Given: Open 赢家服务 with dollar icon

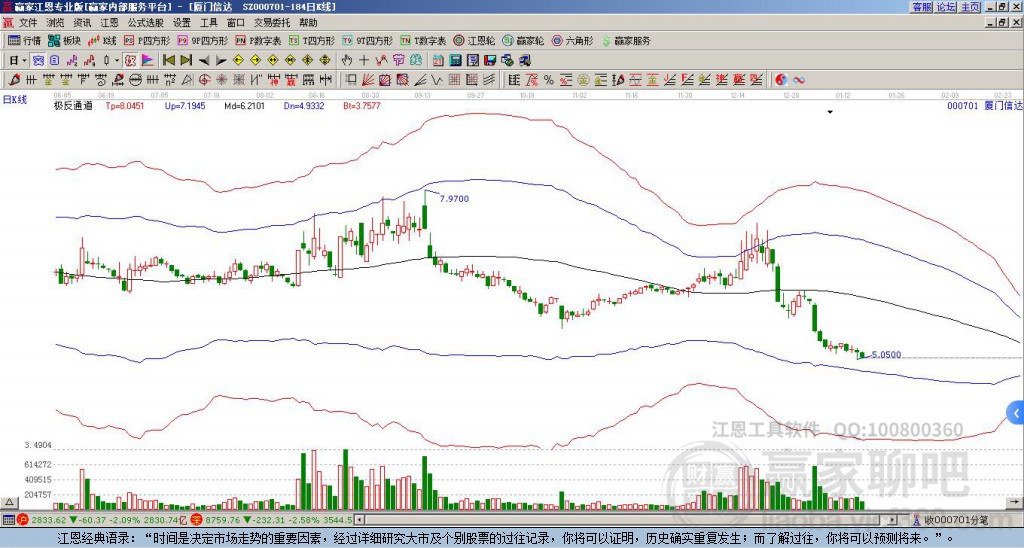Looking at the screenshot, I should click(x=626, y=40).
